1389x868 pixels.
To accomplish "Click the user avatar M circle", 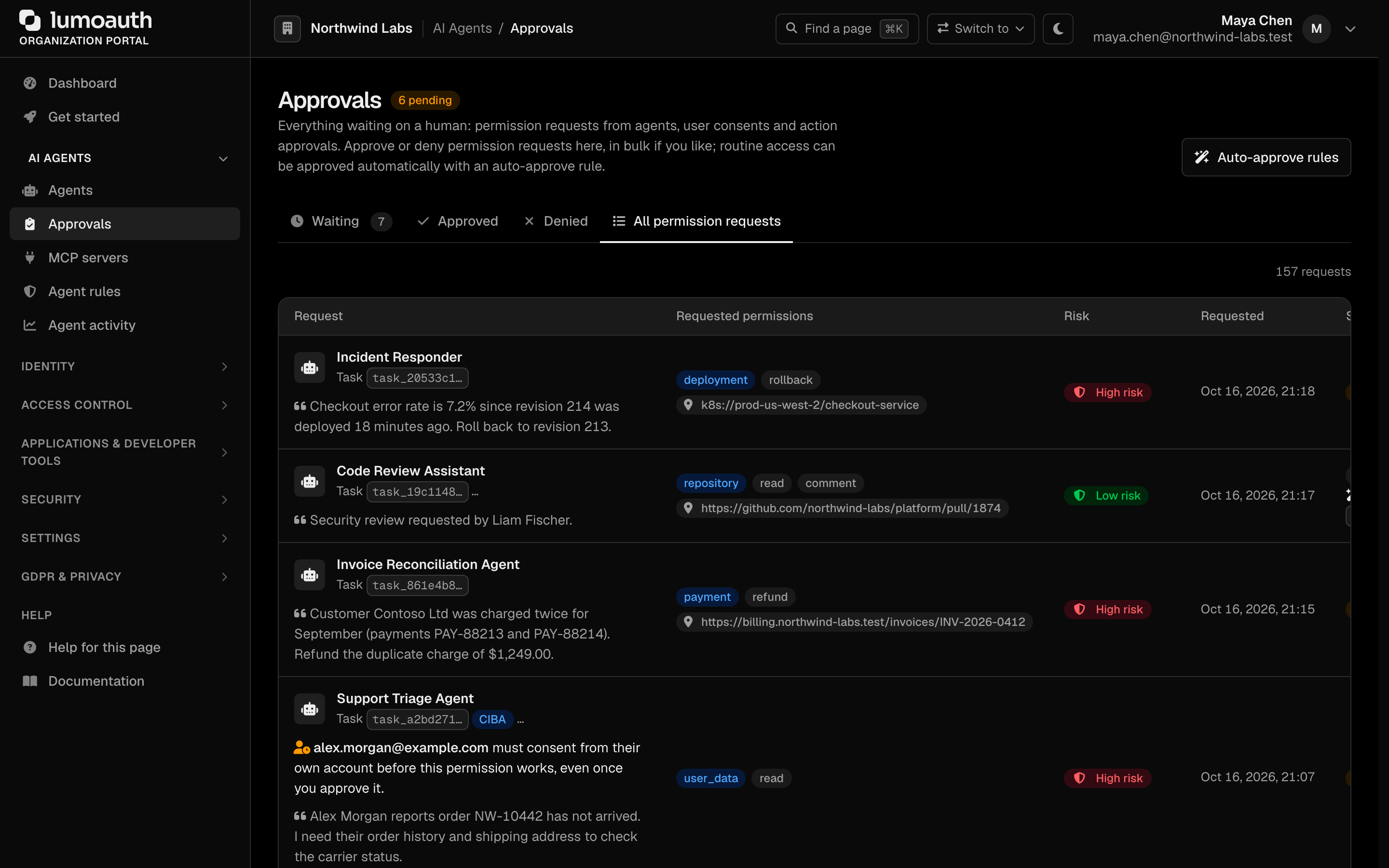I will point(1316,29).
